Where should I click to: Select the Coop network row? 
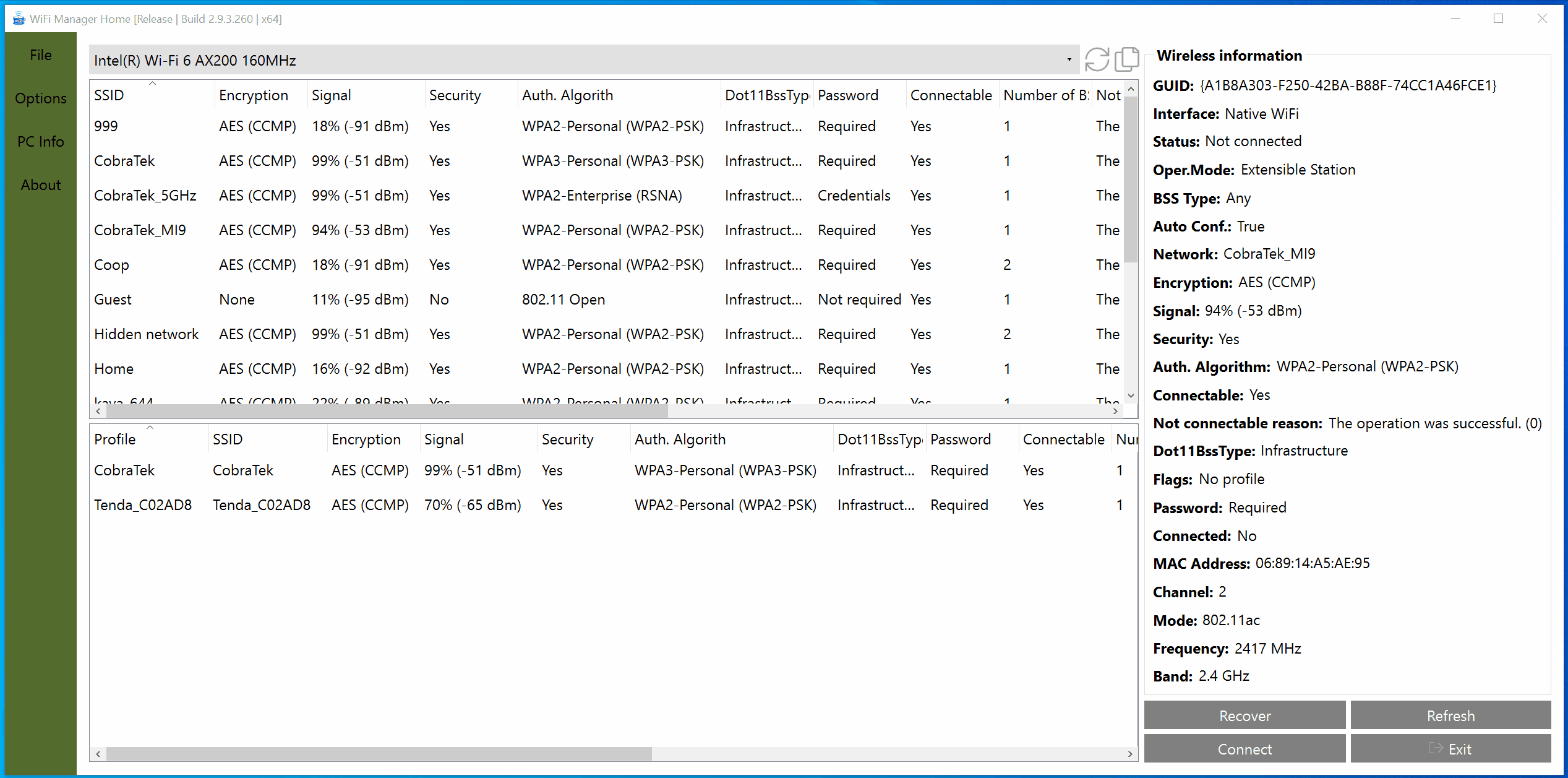coord(606,265)
